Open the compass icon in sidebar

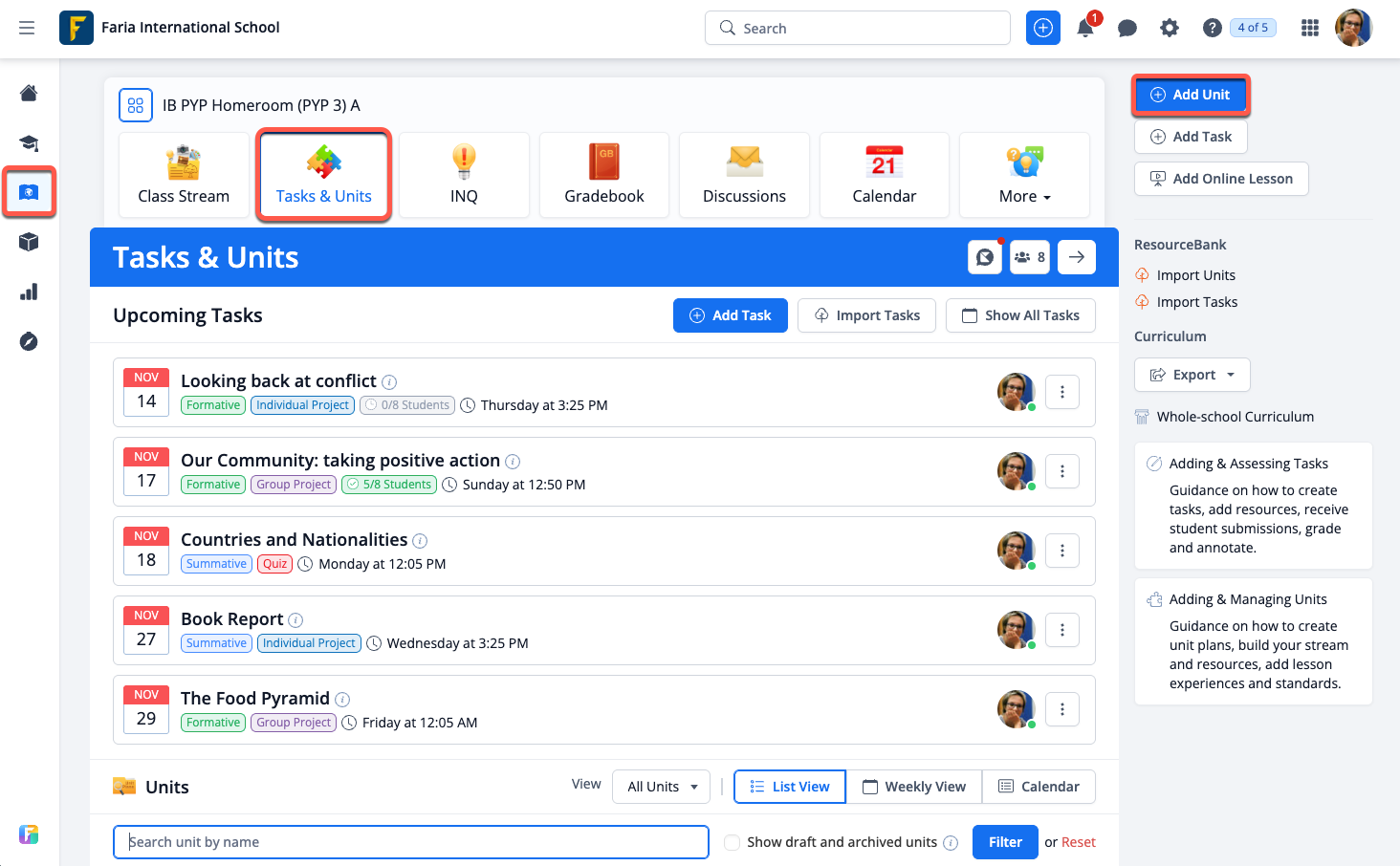[29, 341]
